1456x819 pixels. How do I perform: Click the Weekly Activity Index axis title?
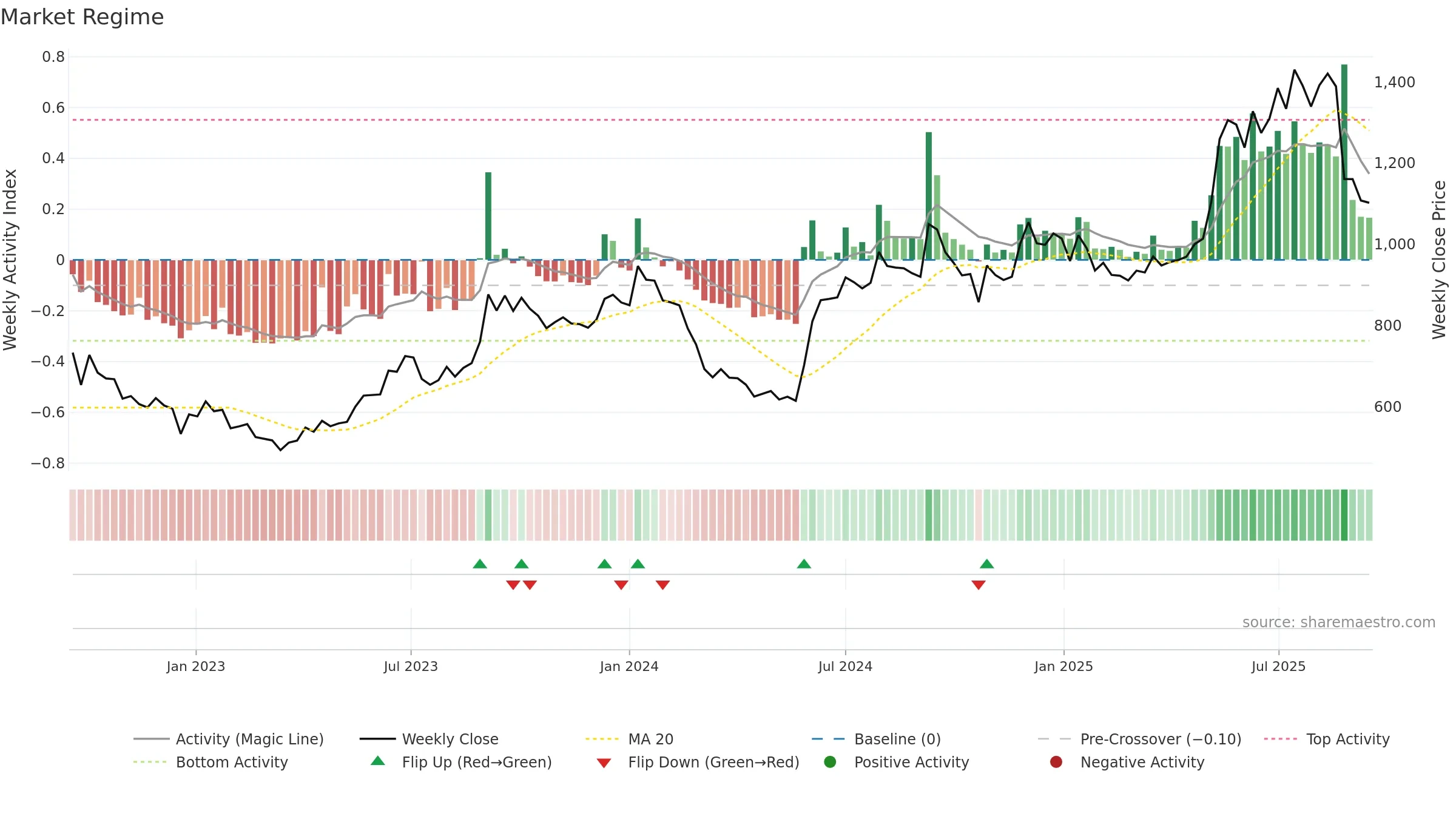pyautogui.click(x=10, y=260)
